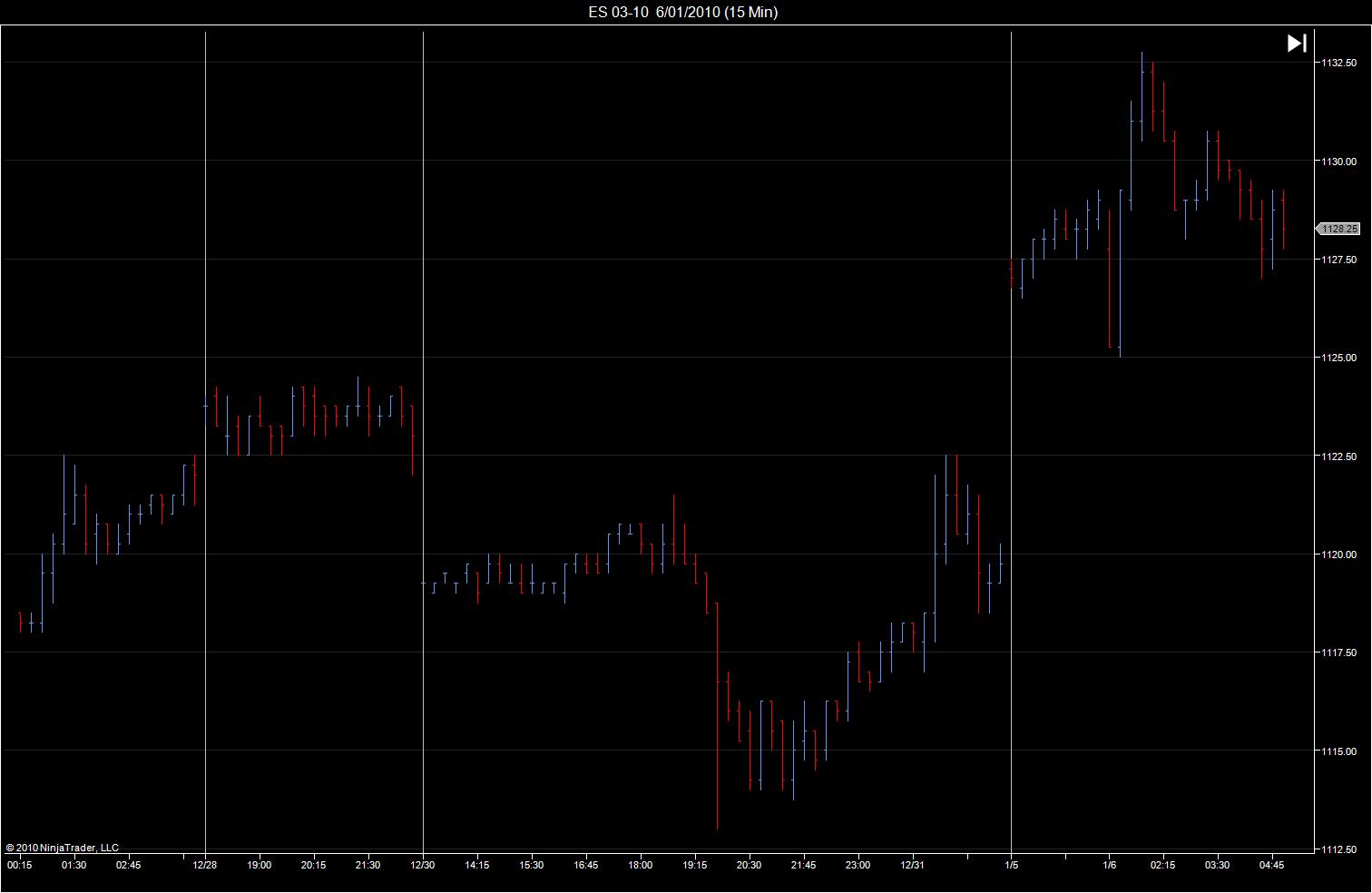The image size is (1372, 893).
Task: Click the 1127.50 price axis label
Action: coord(1339,260)
